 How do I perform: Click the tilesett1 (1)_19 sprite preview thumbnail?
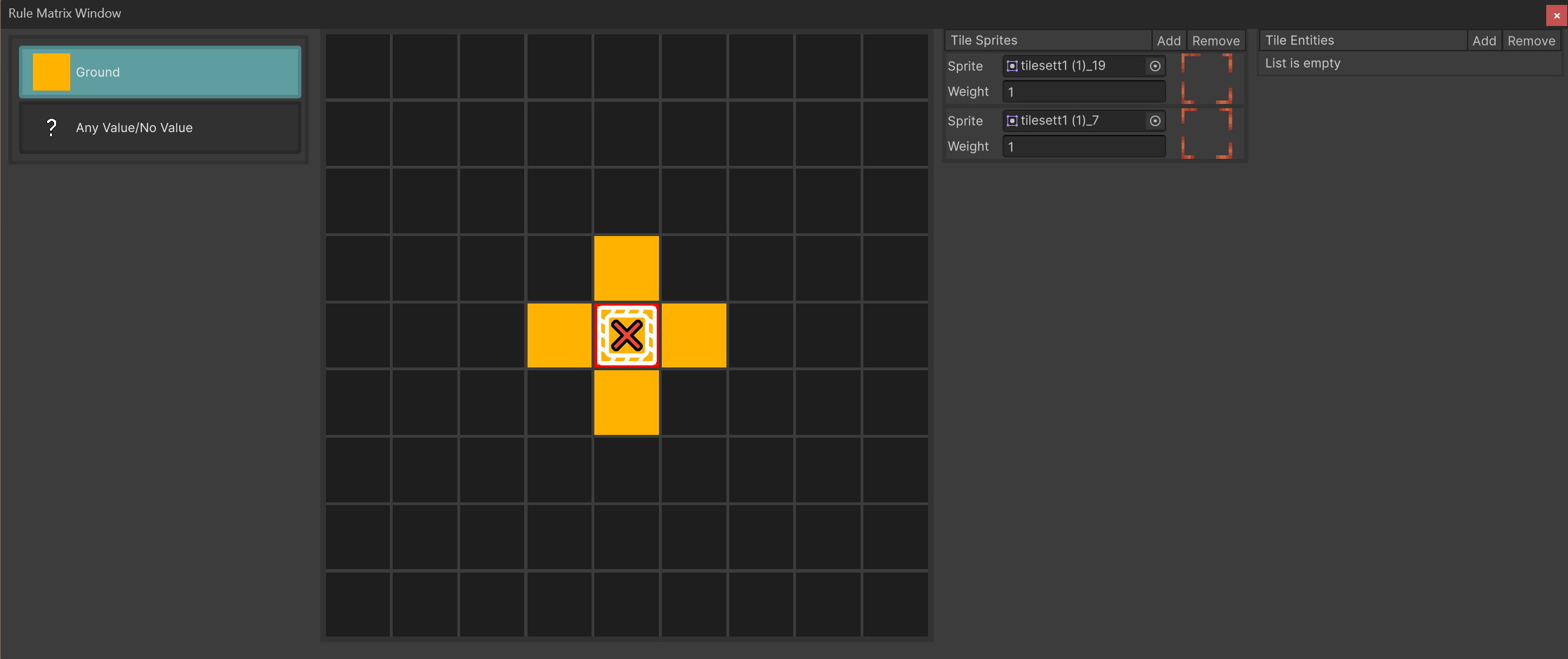(x=1208, y=79)
